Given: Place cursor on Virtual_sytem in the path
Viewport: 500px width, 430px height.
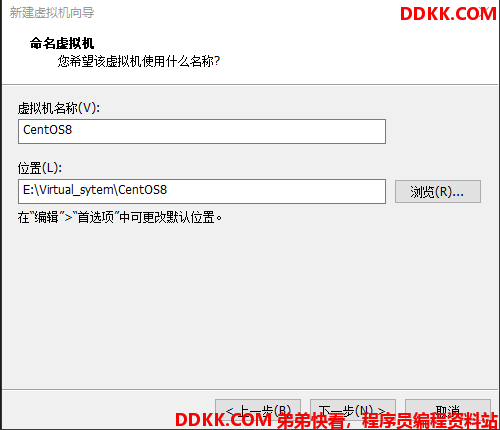Looking at the screenshot, I should click(x=76, y=190).
